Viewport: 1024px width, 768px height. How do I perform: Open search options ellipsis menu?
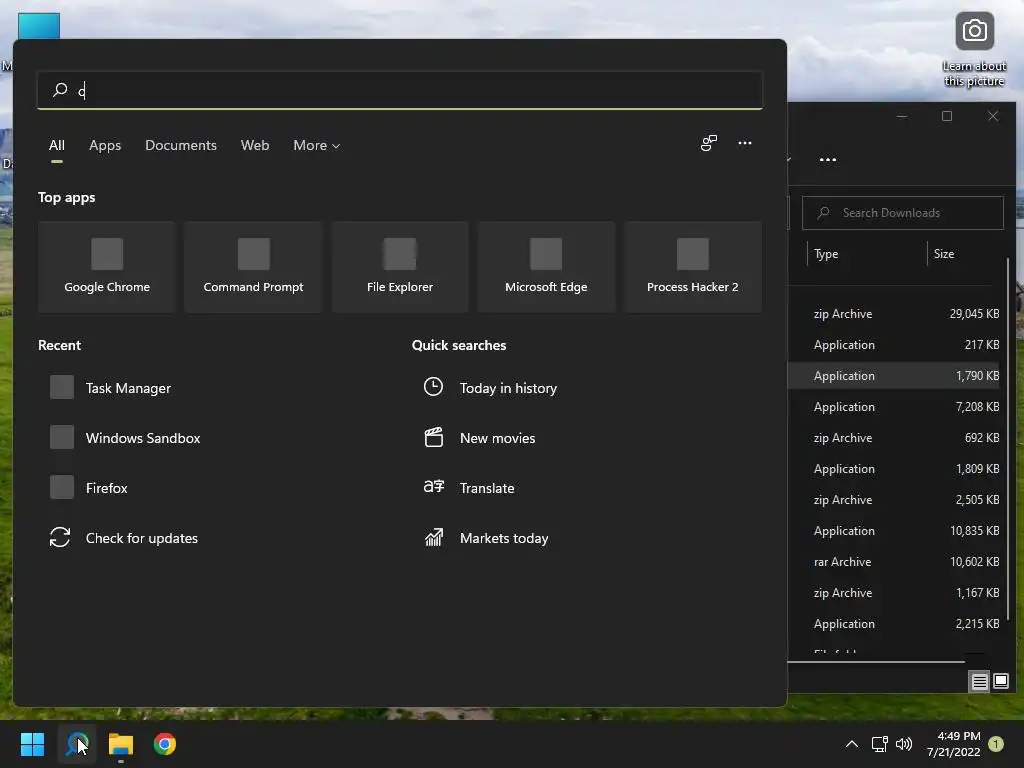coord(744,143)
